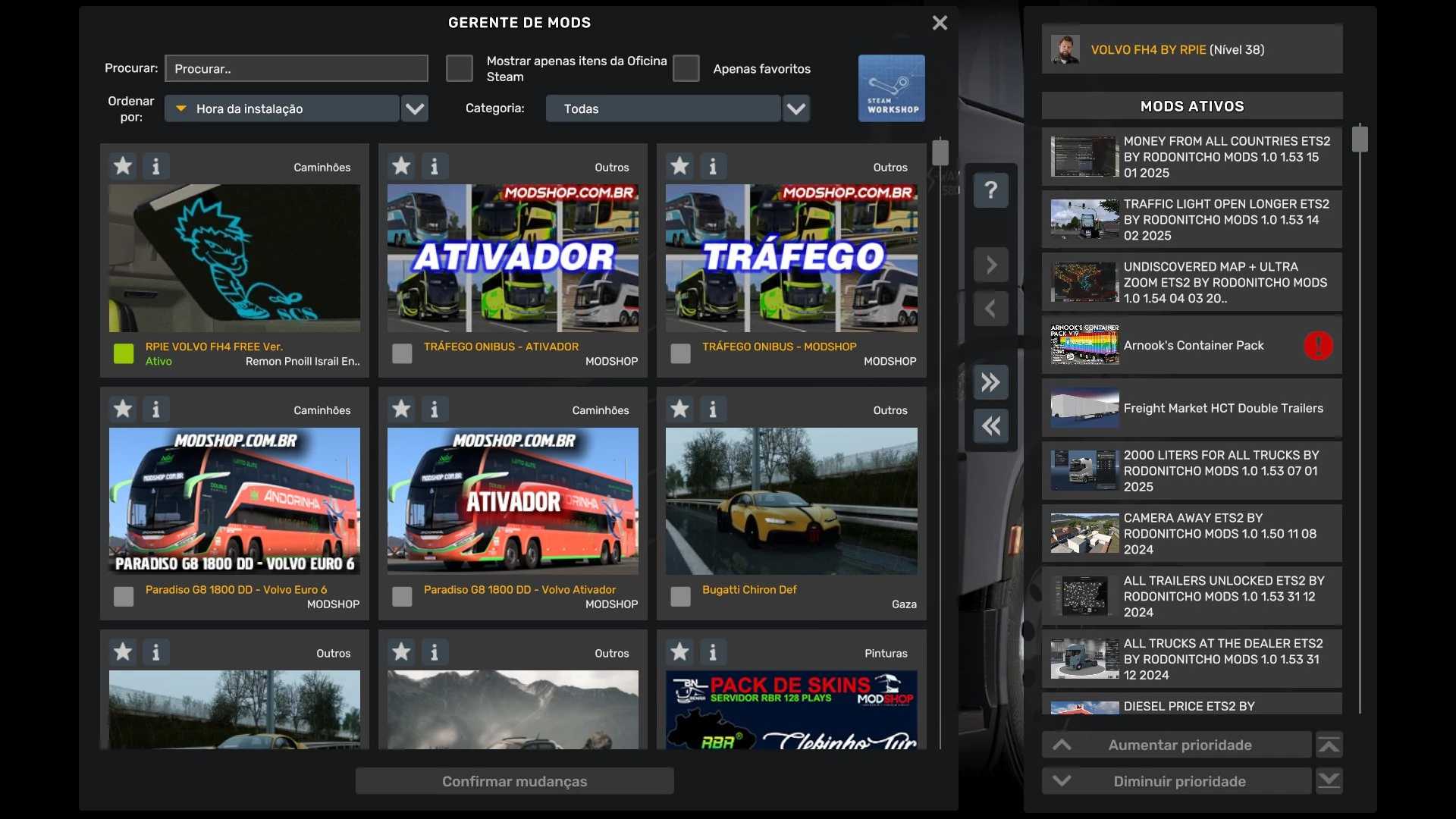Show info for Paradiso G8 Volvo Ativador
Viewport: 1456px width, 819px height.
(x=435, y=409)
